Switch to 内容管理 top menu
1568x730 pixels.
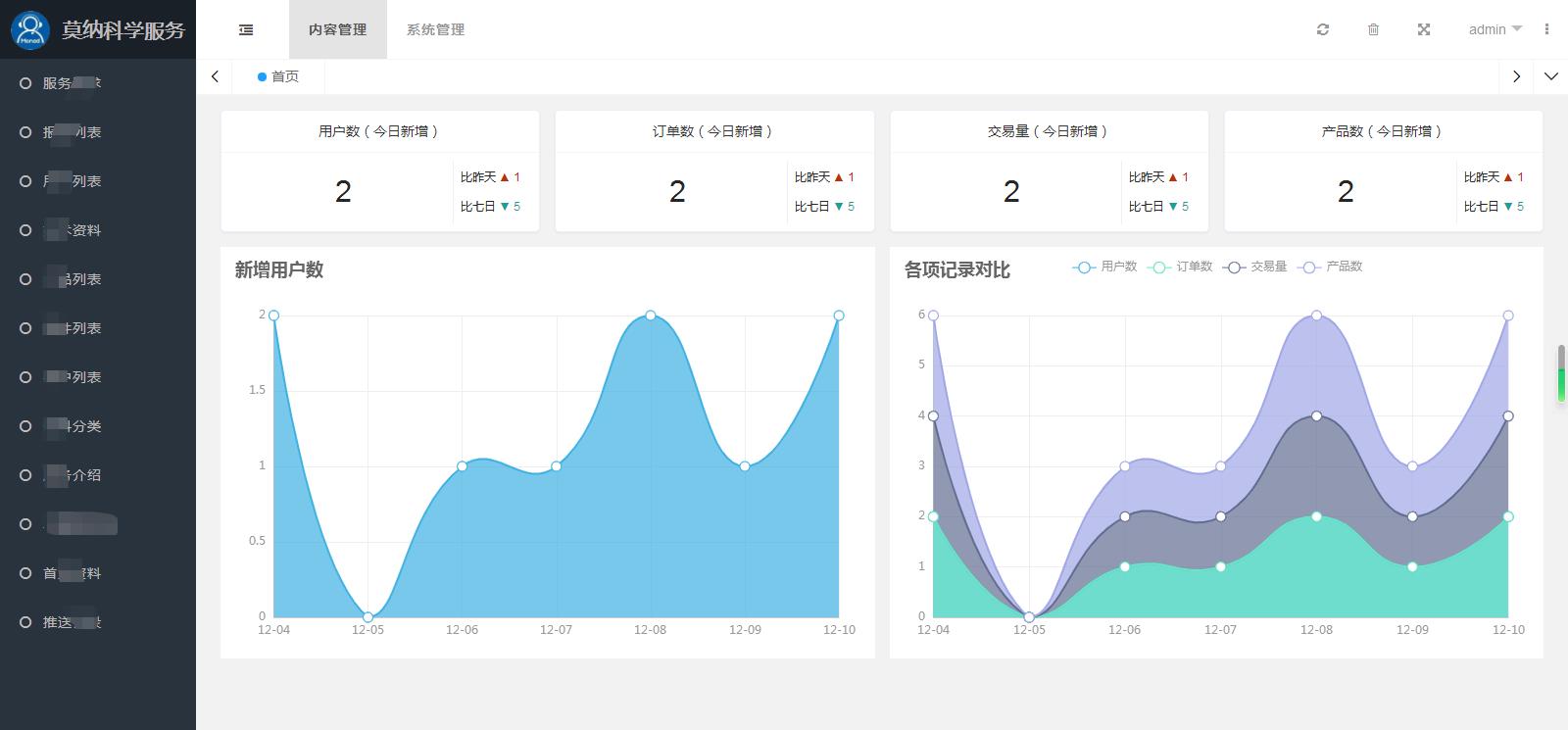(x=337, y=29)
